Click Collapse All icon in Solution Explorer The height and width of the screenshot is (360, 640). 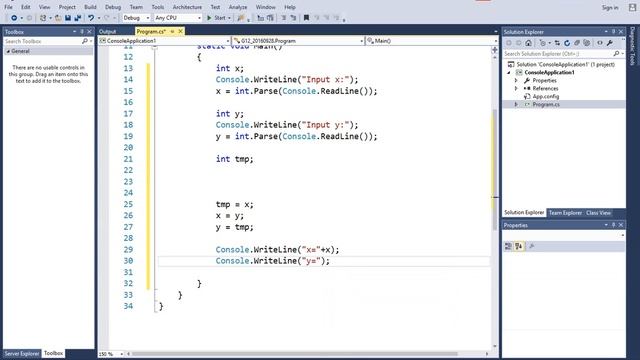[x=577, y=43]
